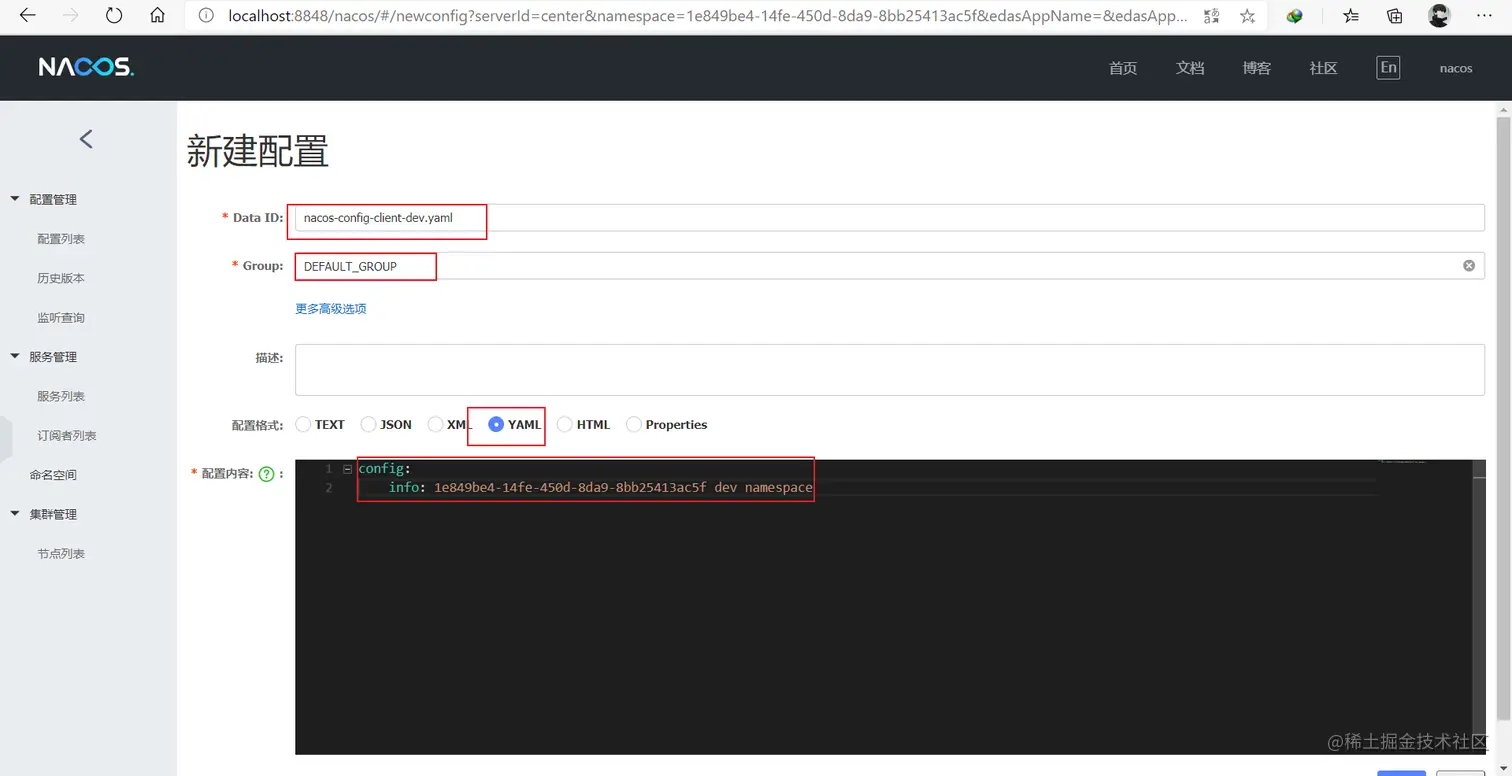
Task: Click into the Data ID input field
Action: tap(889, 218)
